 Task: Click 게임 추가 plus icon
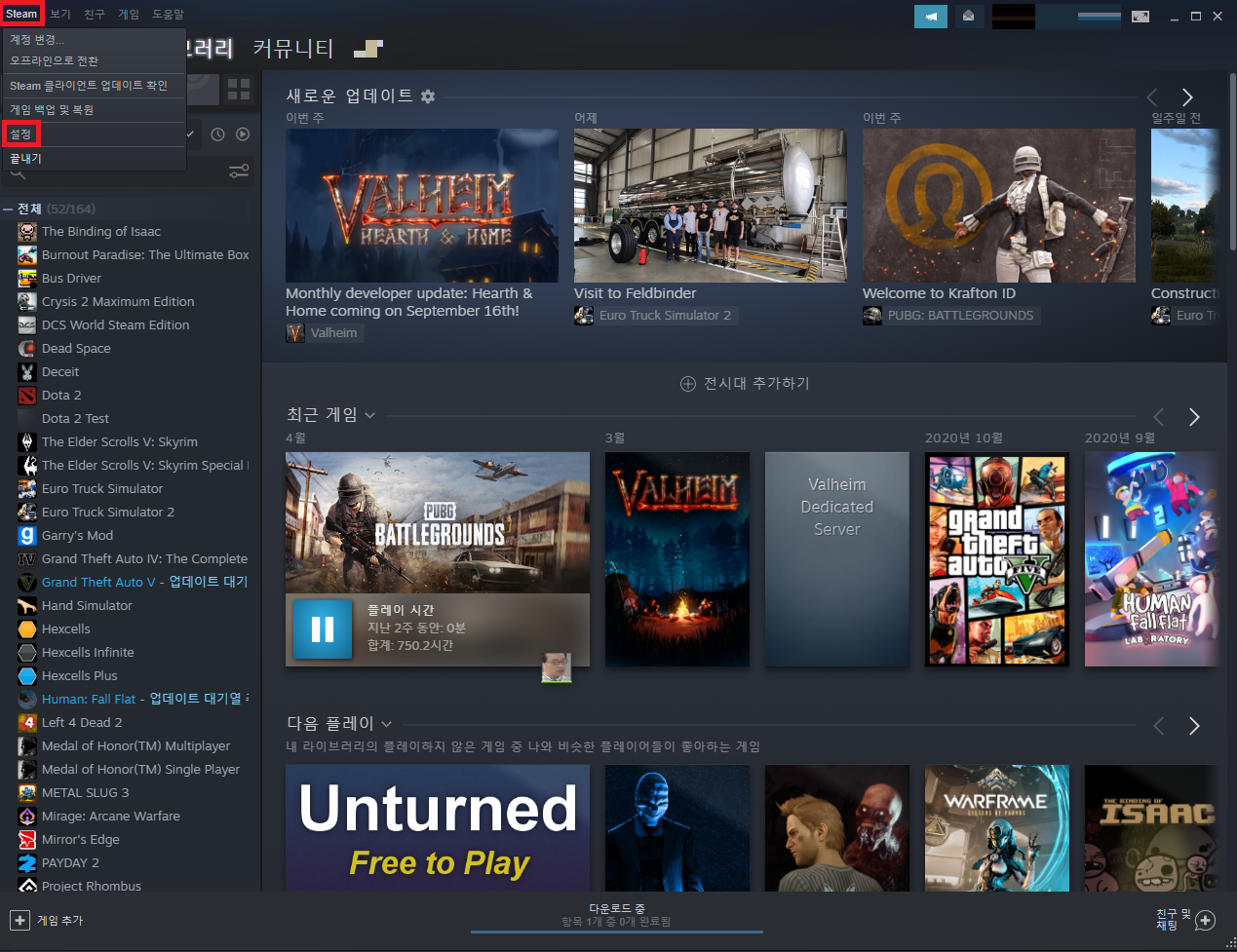(19, 920)
